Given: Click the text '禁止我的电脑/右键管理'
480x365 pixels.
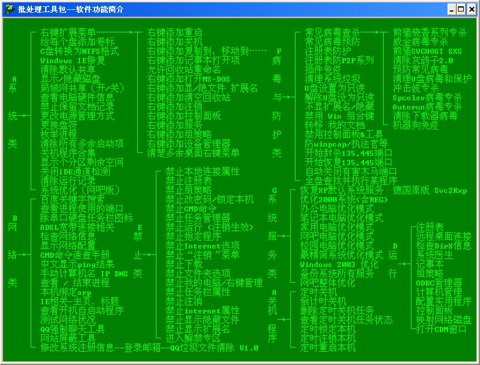Looking at the screenshot, I should [214, 283].
